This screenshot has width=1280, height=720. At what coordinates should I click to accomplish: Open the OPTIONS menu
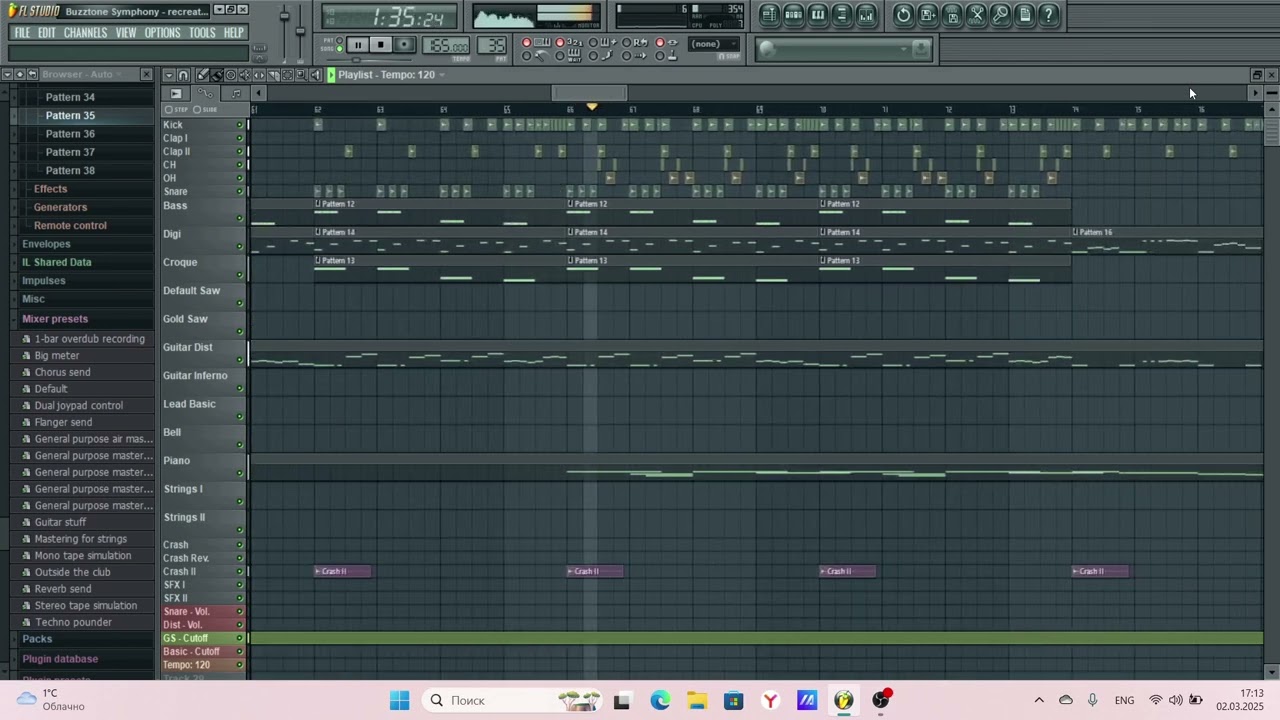[162, 33]
